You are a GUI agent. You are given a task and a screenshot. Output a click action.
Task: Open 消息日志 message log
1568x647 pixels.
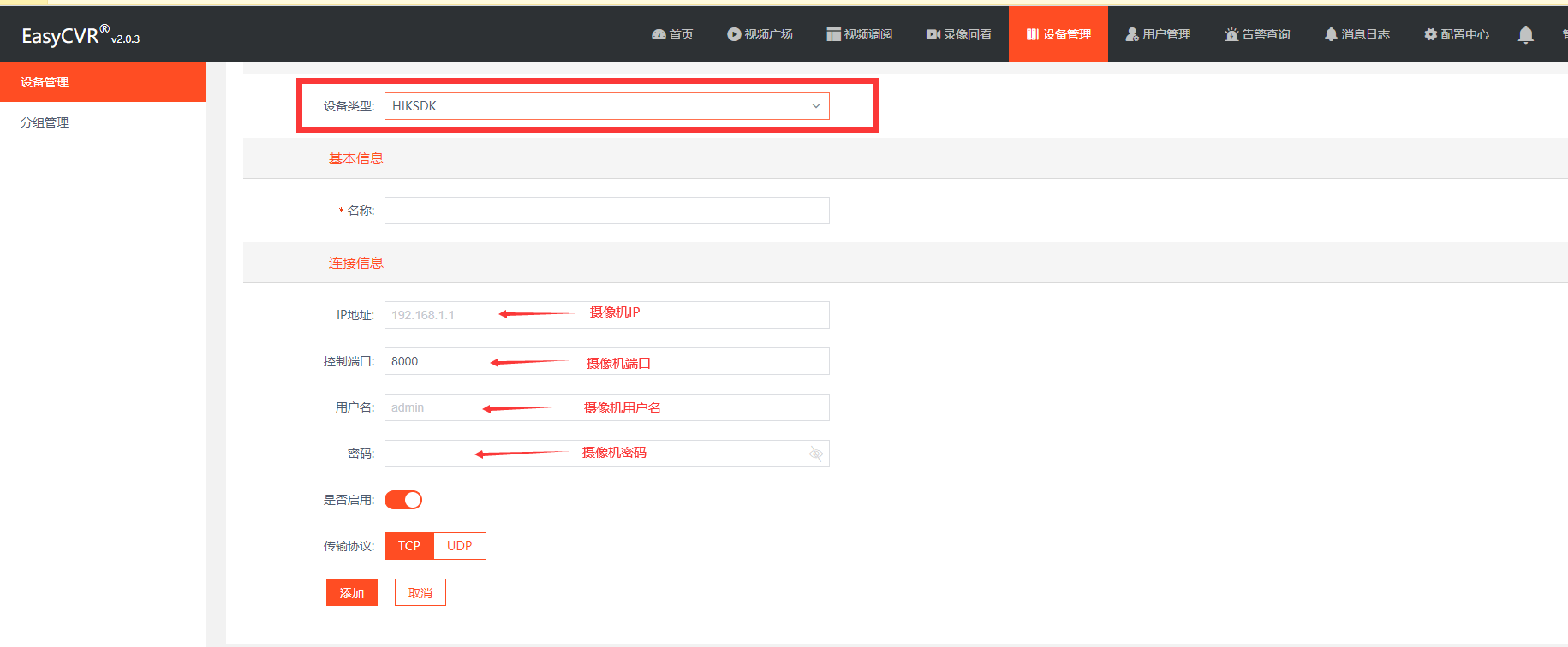tap(1356, 34)
